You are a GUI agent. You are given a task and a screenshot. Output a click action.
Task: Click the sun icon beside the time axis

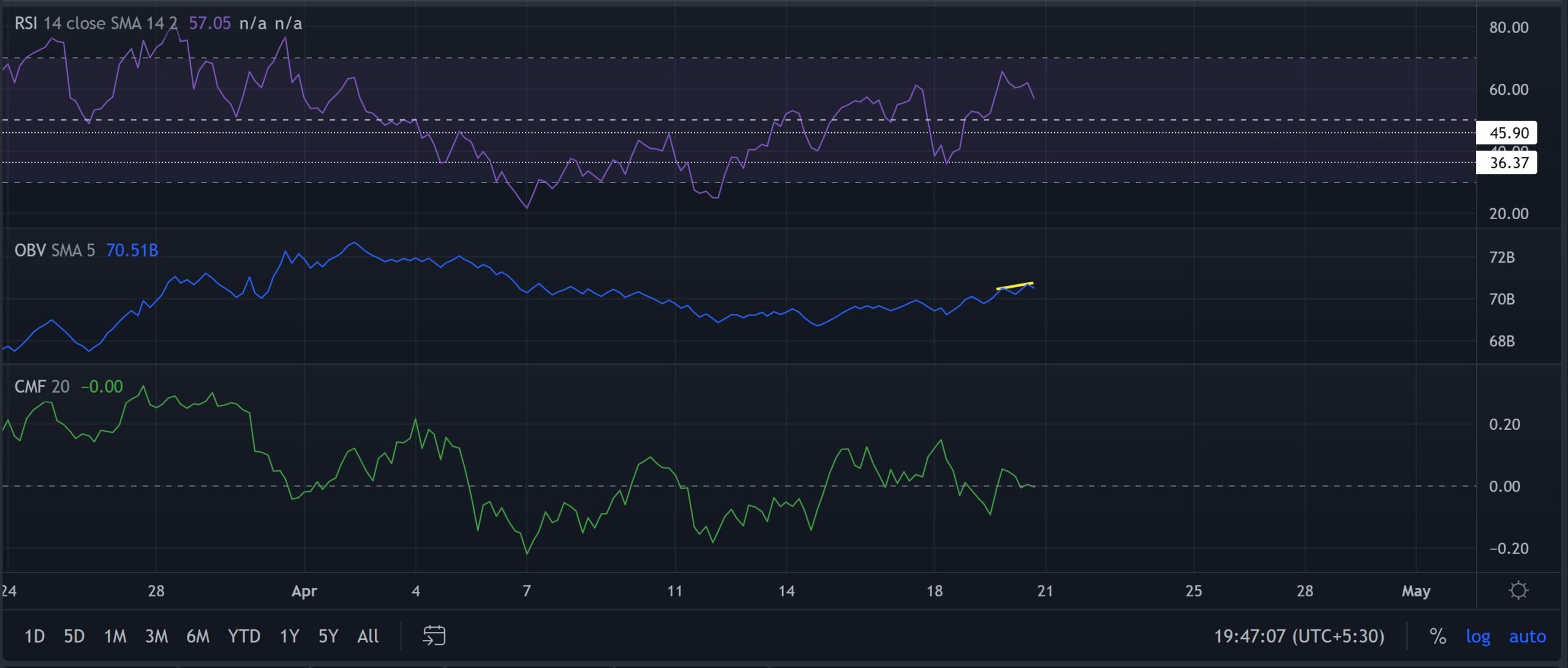coord(1518,590)
